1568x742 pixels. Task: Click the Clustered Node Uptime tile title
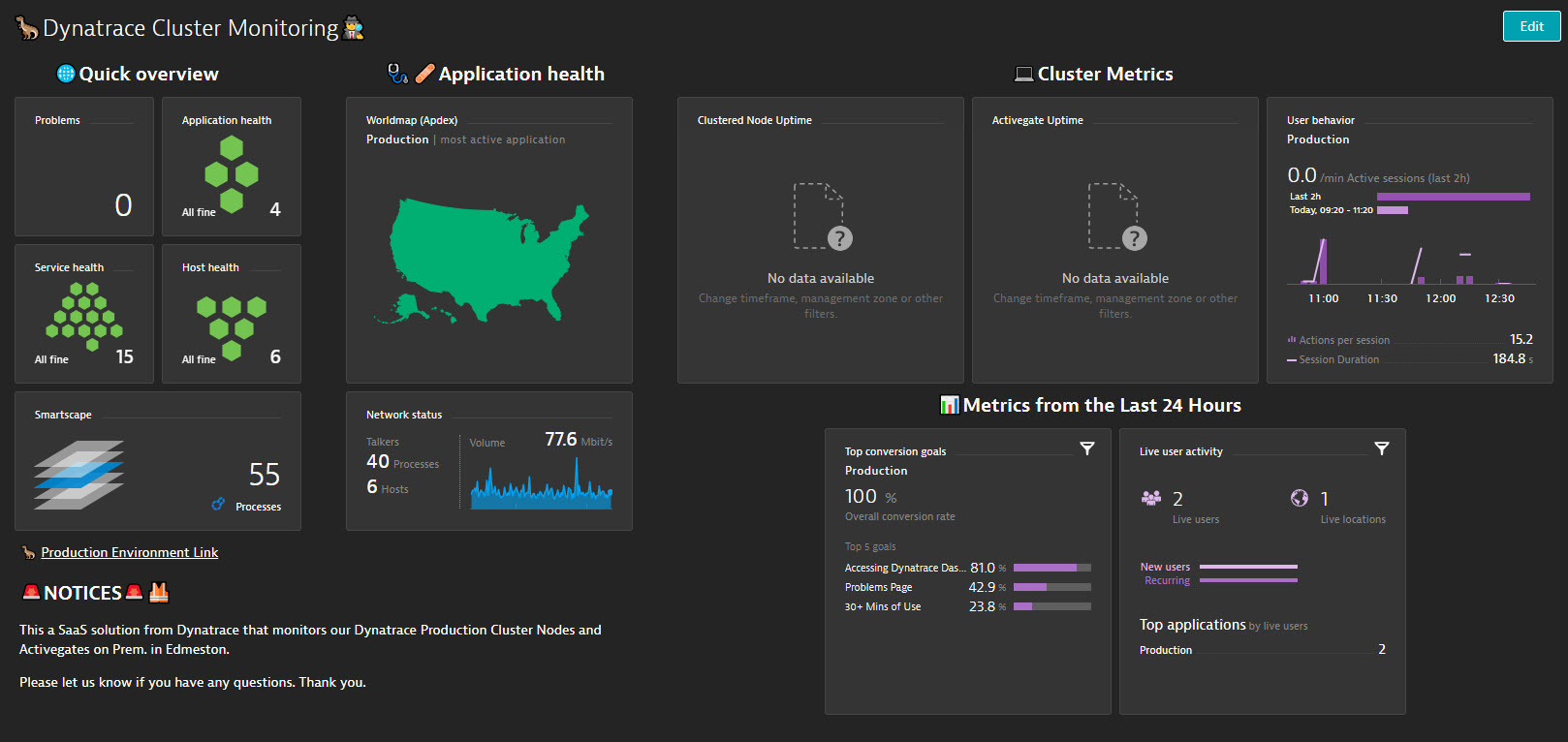pyautogui.click(x=755, y=120)
